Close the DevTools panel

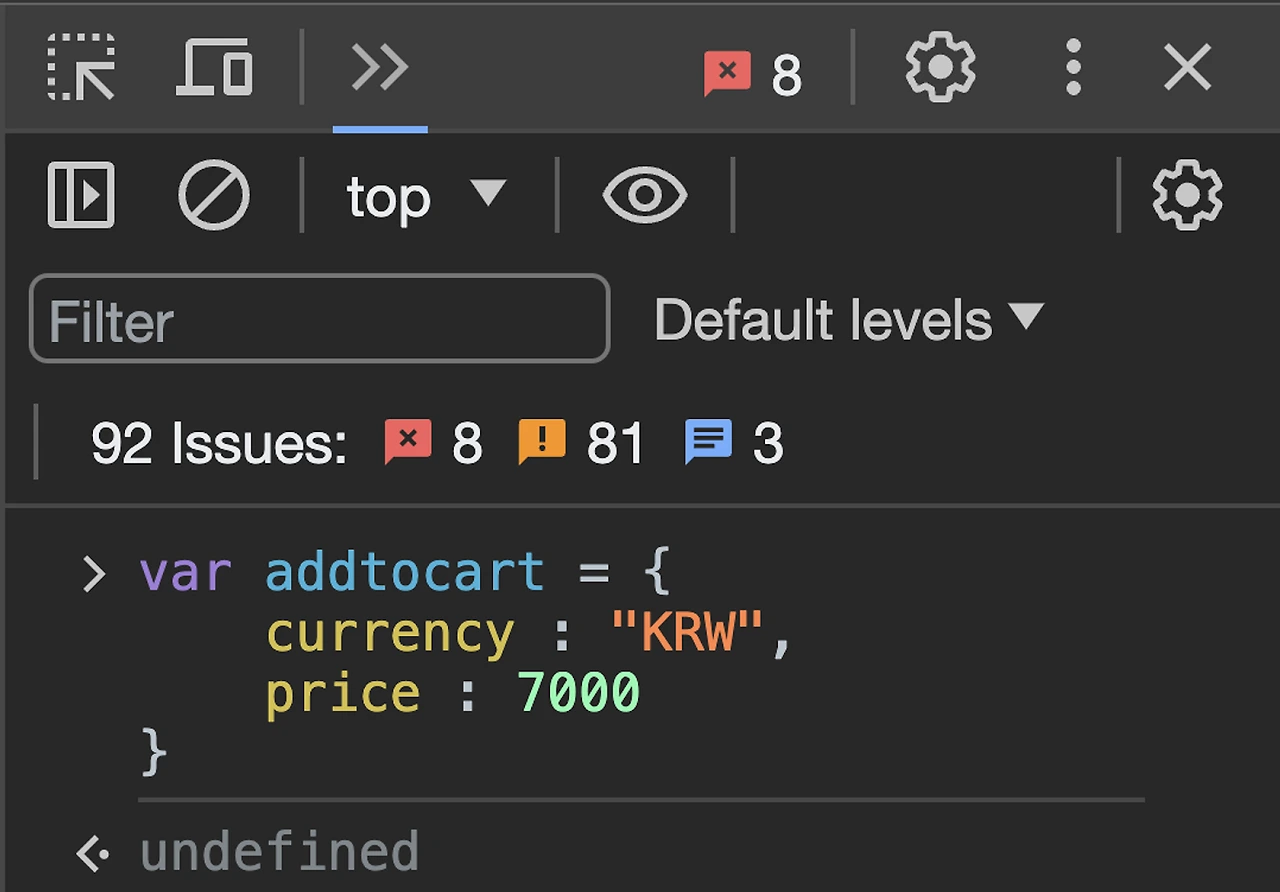tap(1188, 68)
